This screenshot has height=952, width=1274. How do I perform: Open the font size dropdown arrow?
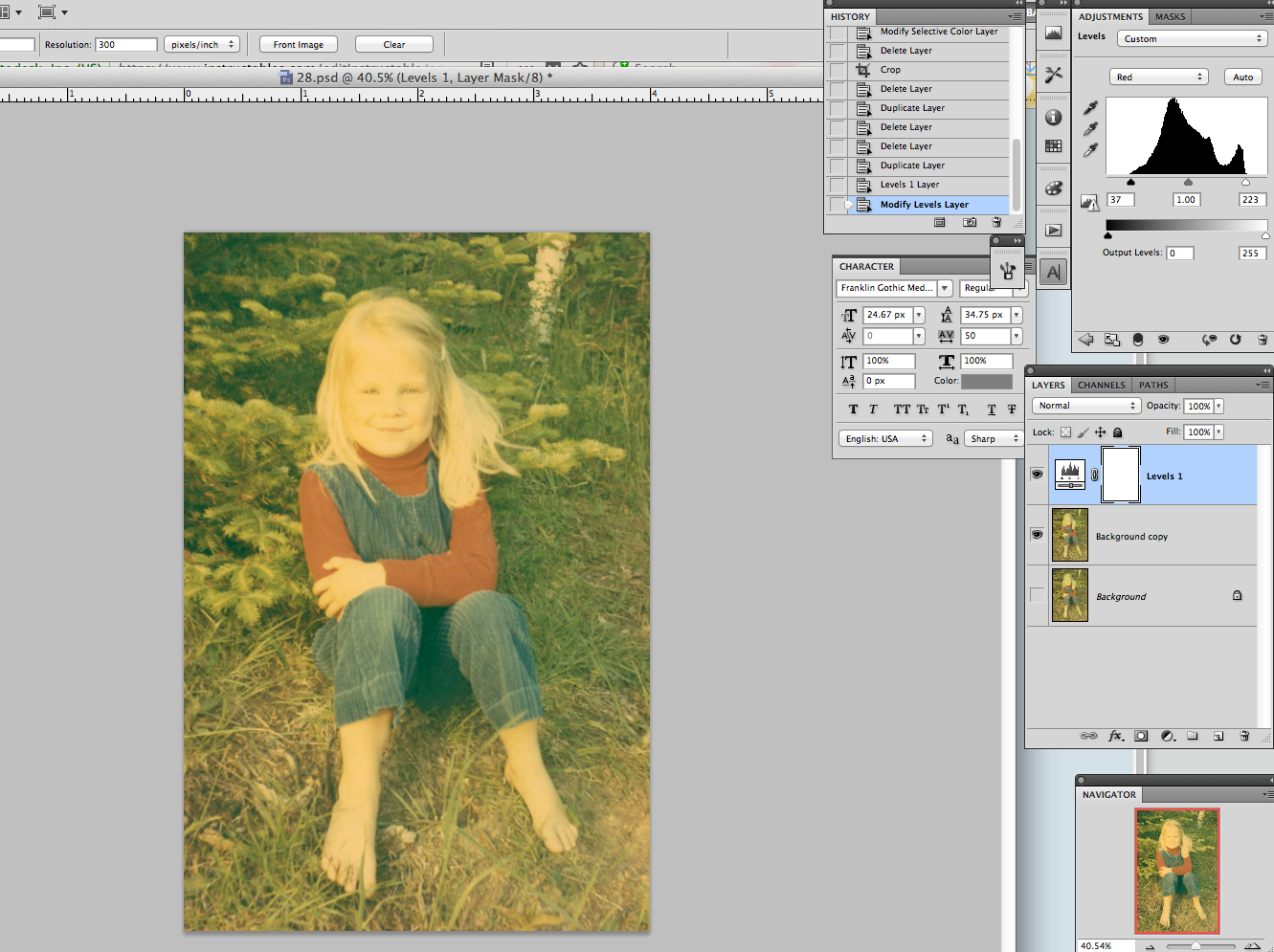919,315
